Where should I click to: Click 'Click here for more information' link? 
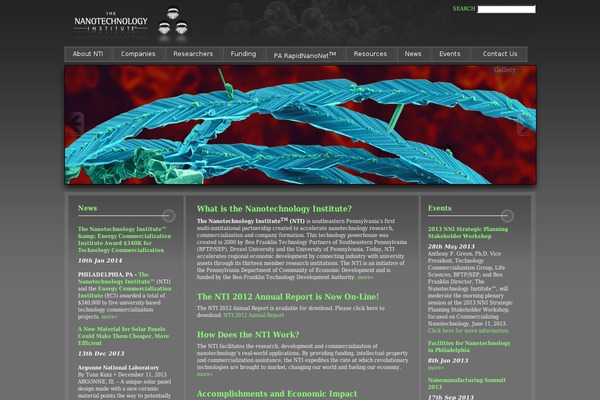tap(468, 331)
